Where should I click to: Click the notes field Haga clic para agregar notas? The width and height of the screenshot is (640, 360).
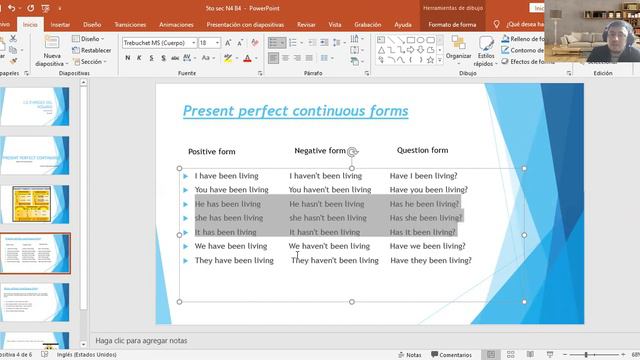tap(141, 340)
